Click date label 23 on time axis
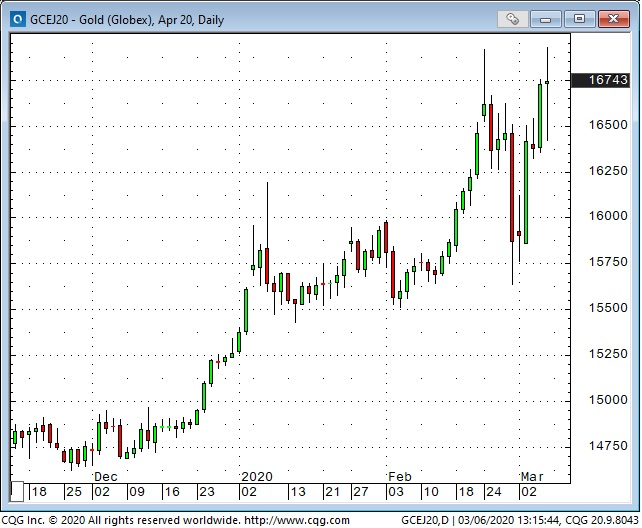The image size is (642, 528). pyautogui.click(x=206, y=492)
